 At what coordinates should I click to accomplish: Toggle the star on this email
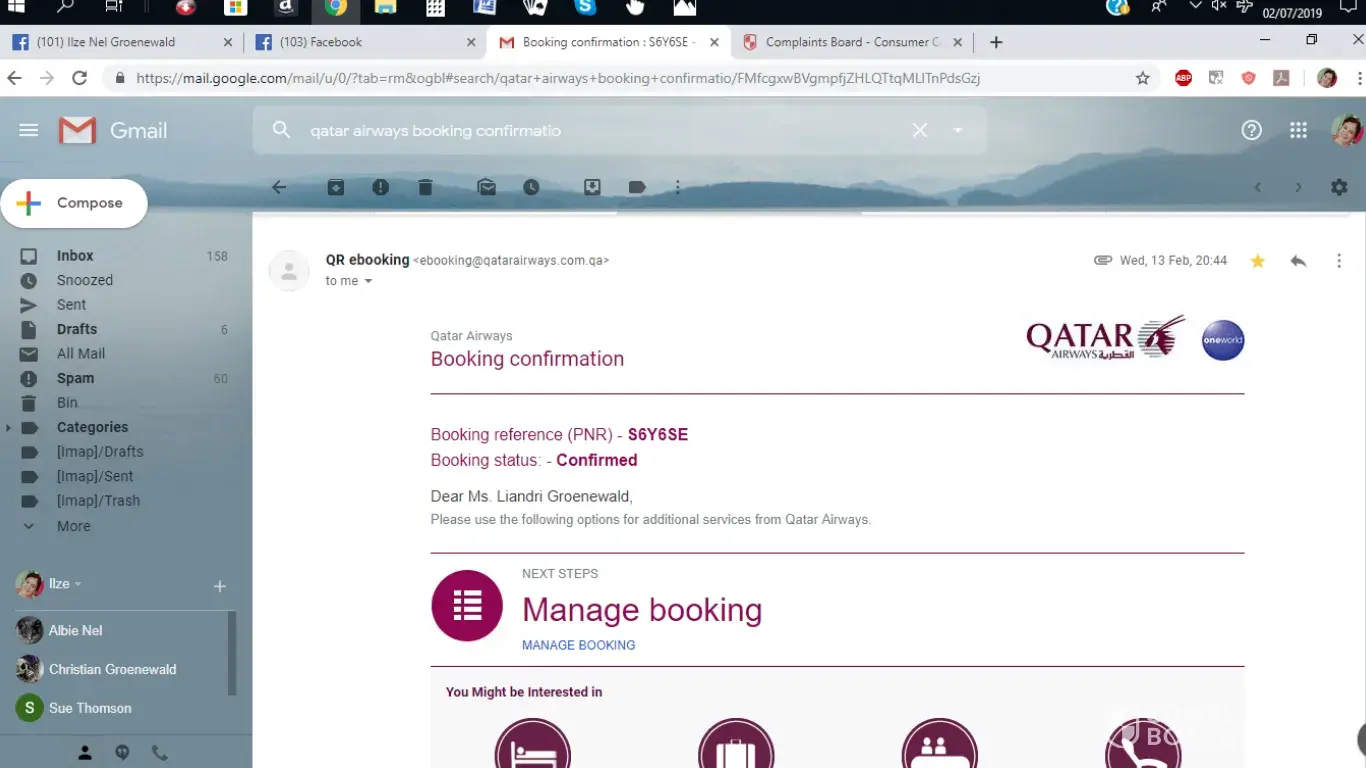coord(1258,261)
